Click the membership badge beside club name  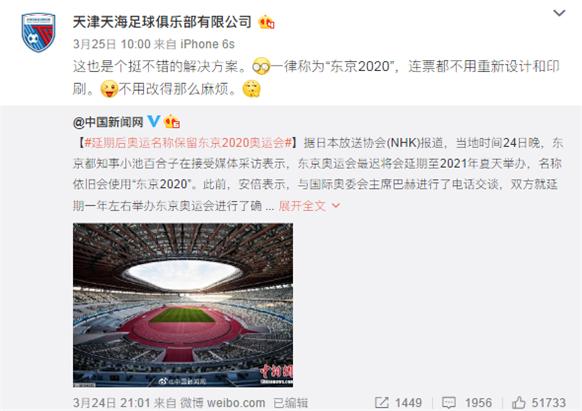point(267,22)
